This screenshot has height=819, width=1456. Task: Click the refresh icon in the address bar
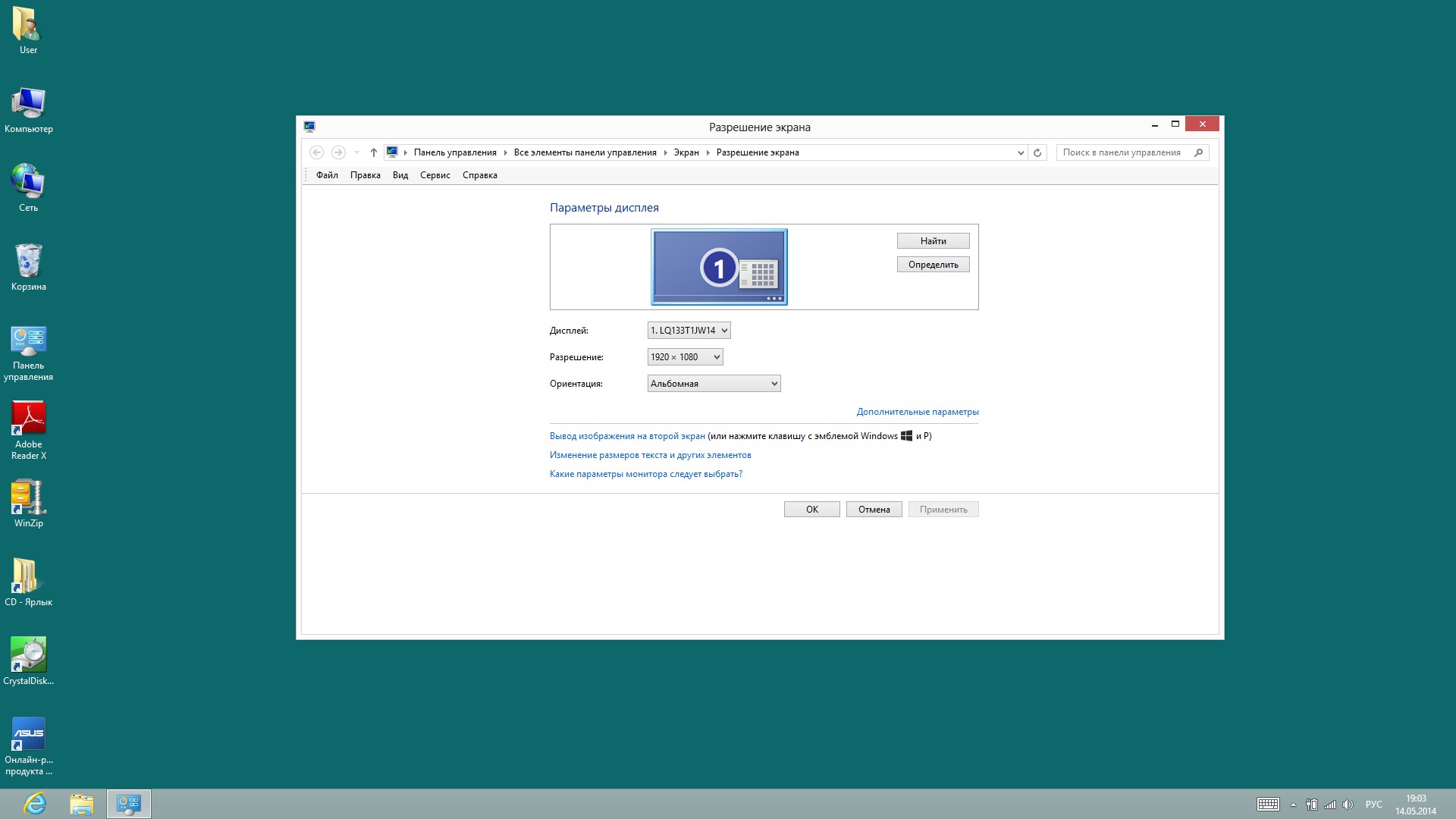[x=1037, y=152]
